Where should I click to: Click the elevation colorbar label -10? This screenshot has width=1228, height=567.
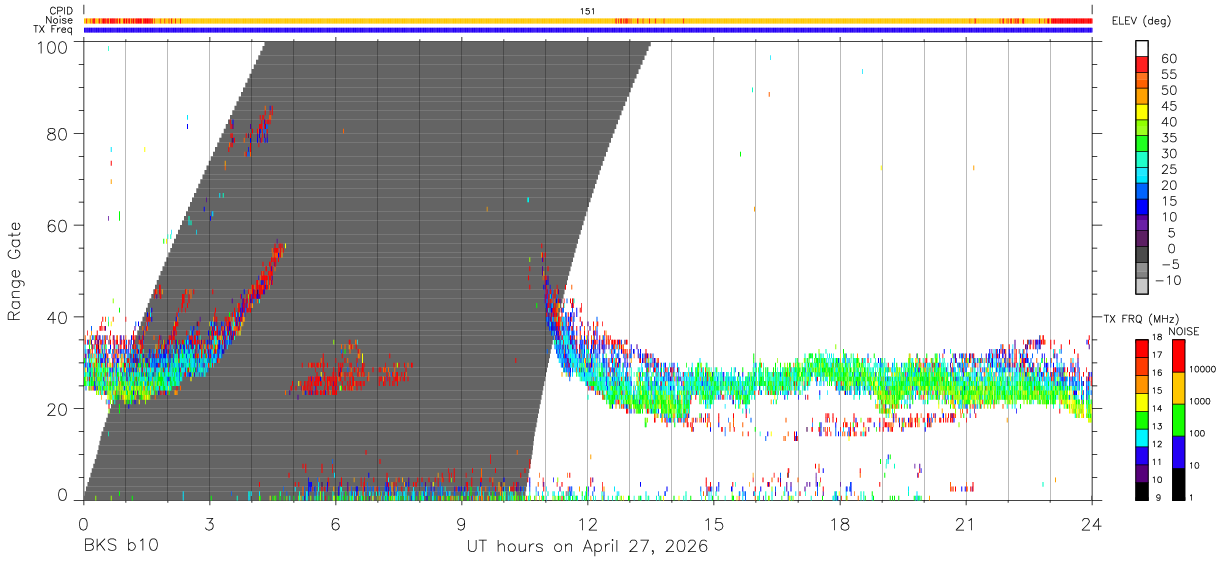1169,280
